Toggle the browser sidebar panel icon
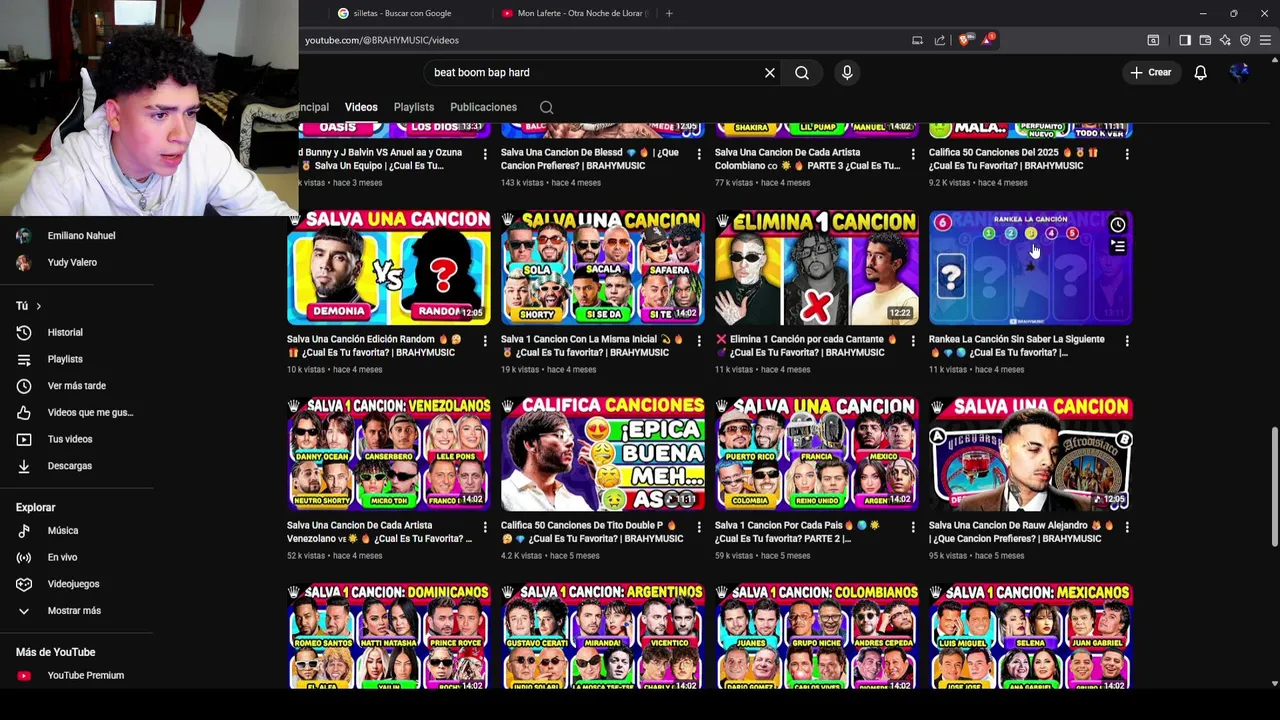The width and height of the screenshot is (1280, 720). tap(1185, 40)
